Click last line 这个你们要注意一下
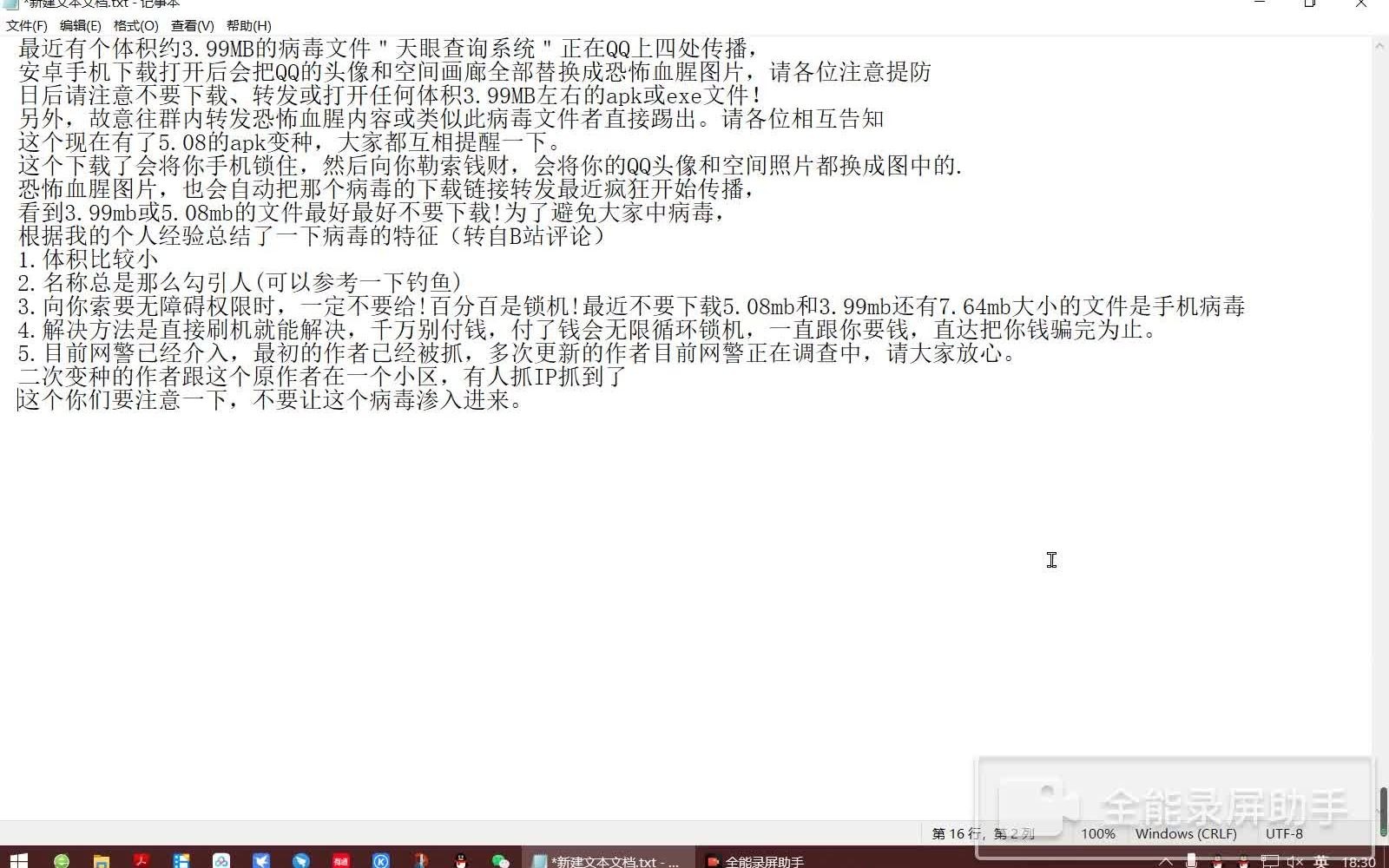Screen dimensions: 1389x868 pyautogui.click(x=271, y=400)
